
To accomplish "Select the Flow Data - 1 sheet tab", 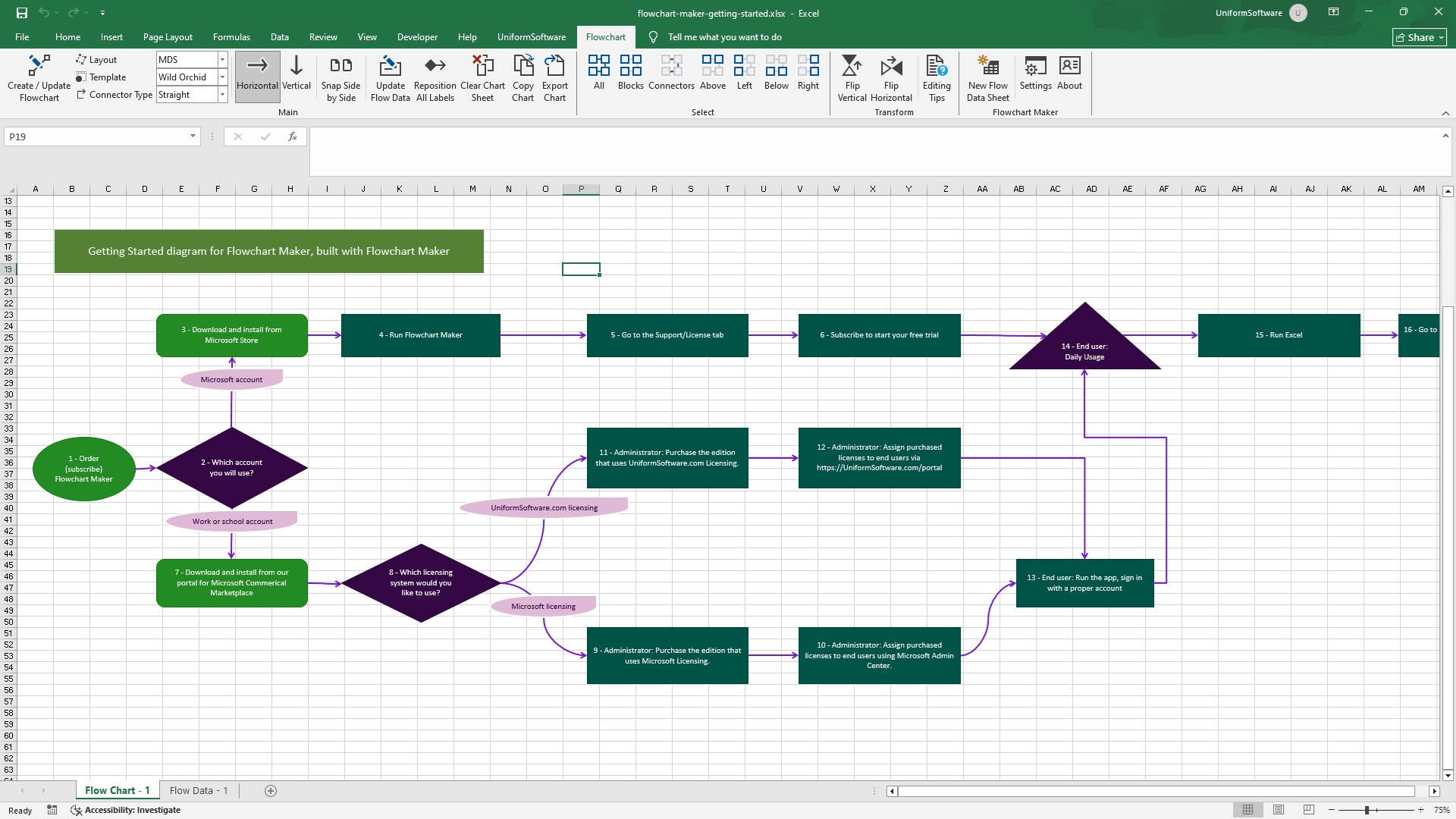I will [199, 790].
